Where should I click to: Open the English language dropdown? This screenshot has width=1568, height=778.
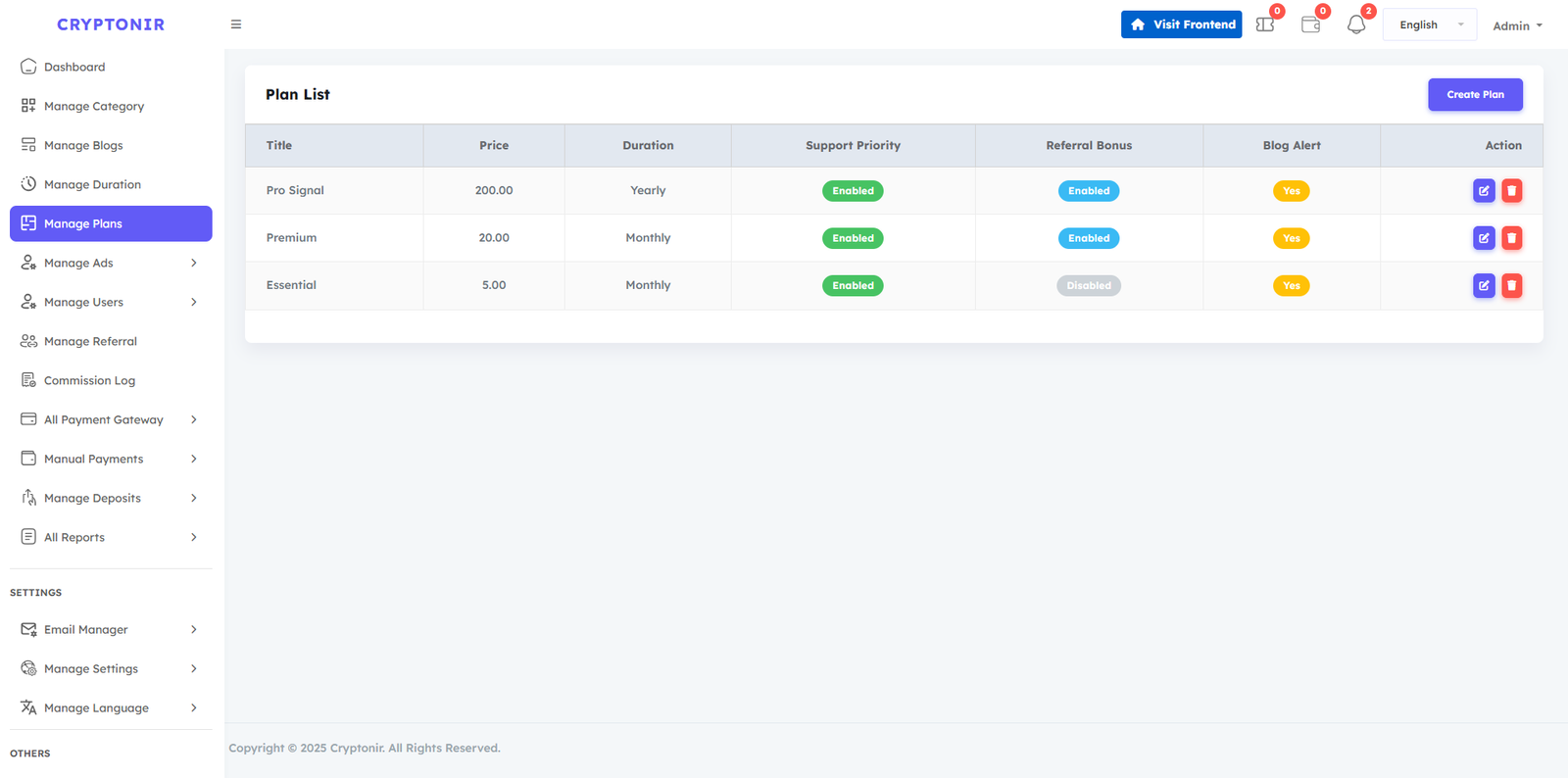point(1429,25)
